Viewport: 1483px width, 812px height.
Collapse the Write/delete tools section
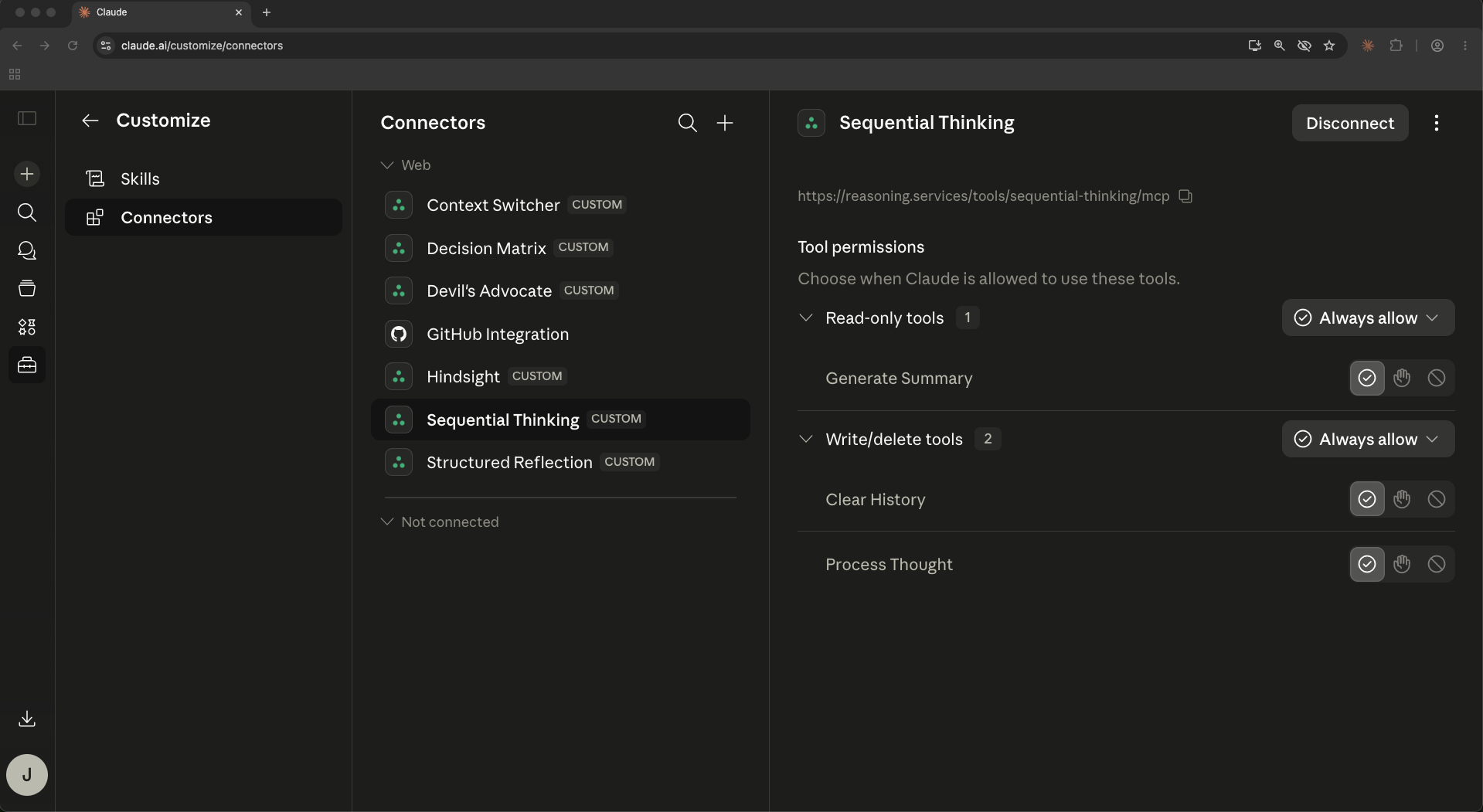pos(806,439)
